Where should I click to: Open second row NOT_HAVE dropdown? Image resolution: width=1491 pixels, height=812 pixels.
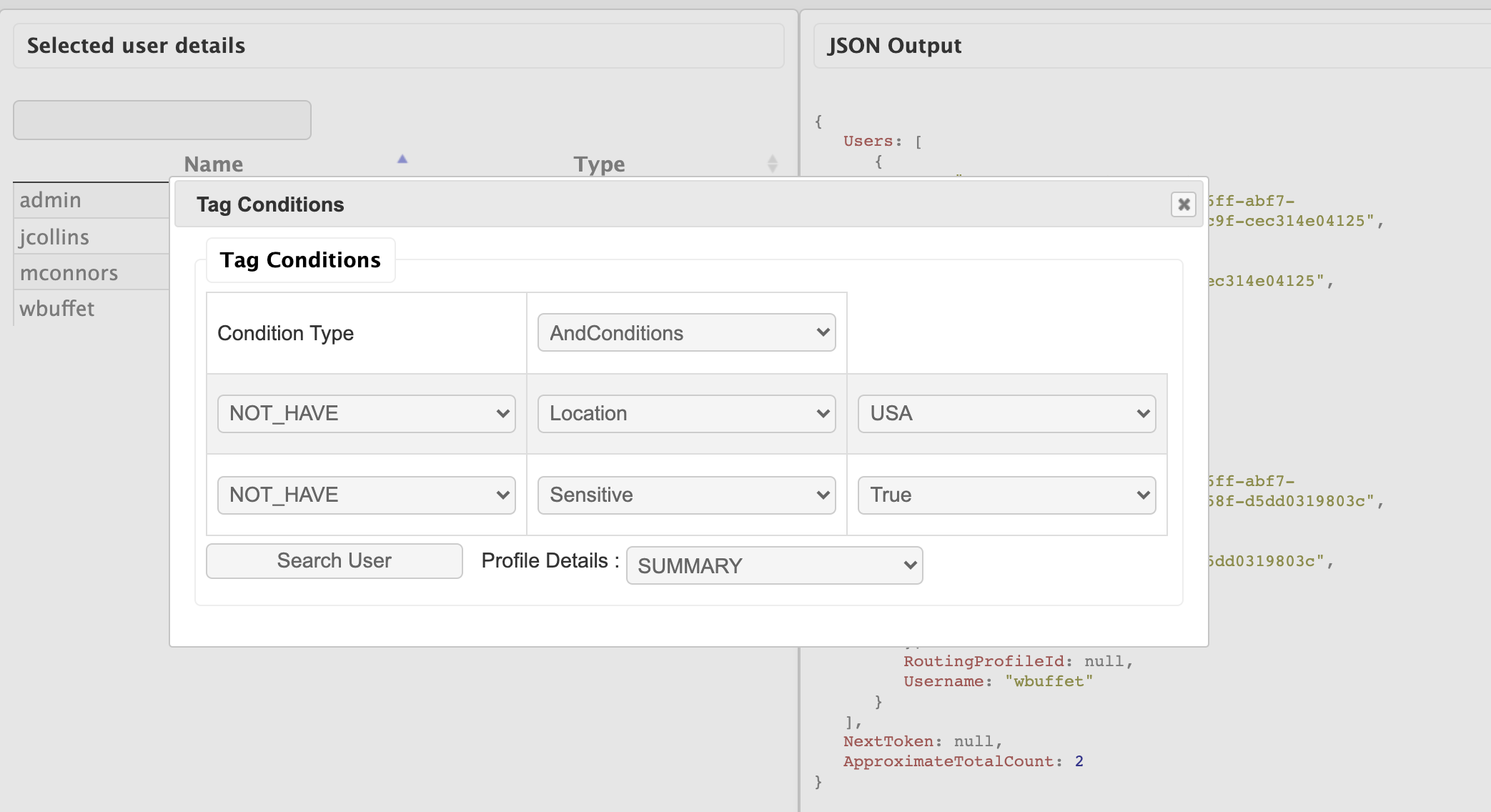[366, 495]
